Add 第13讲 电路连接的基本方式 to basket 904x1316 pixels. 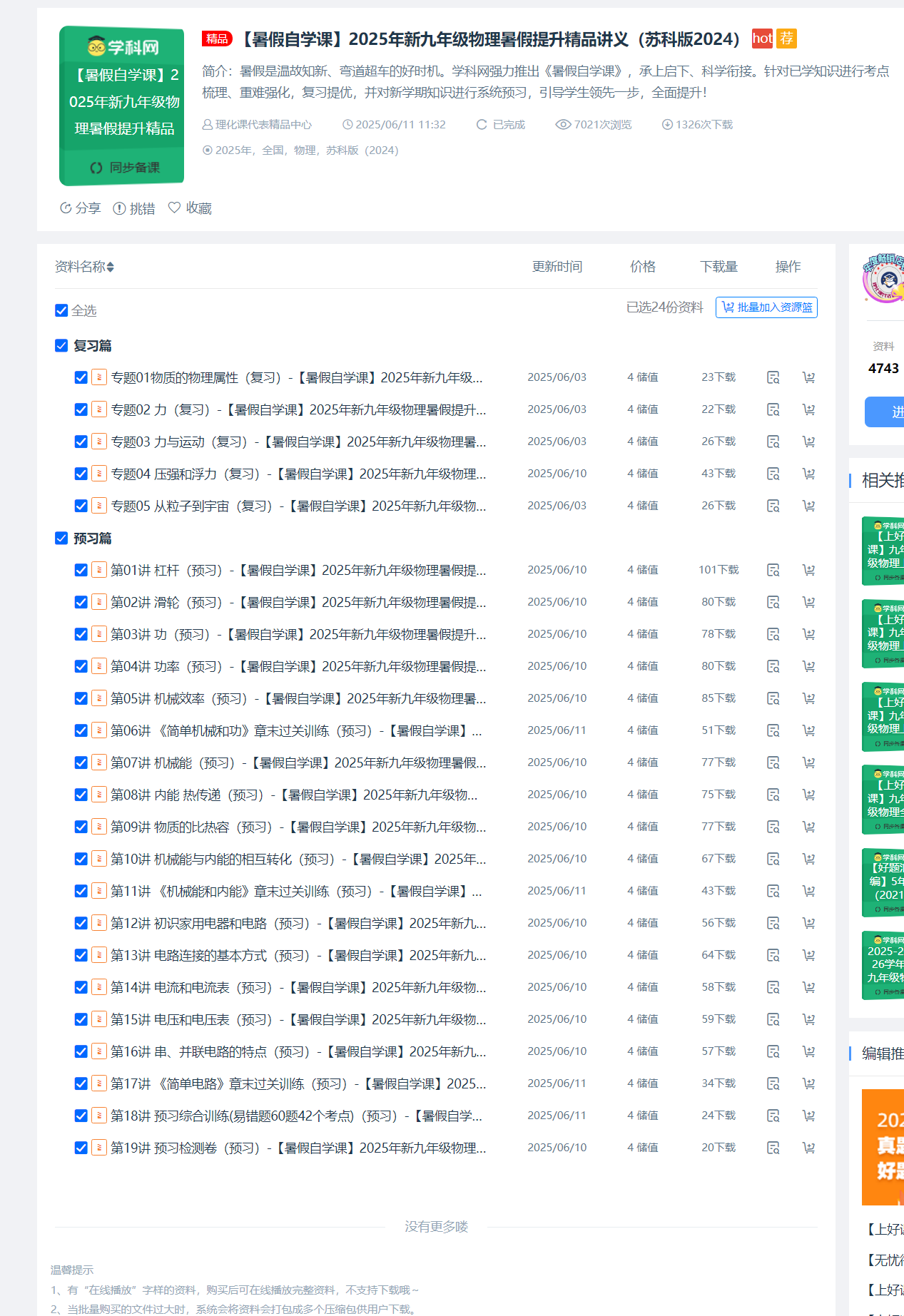click(x=808, y=955)
